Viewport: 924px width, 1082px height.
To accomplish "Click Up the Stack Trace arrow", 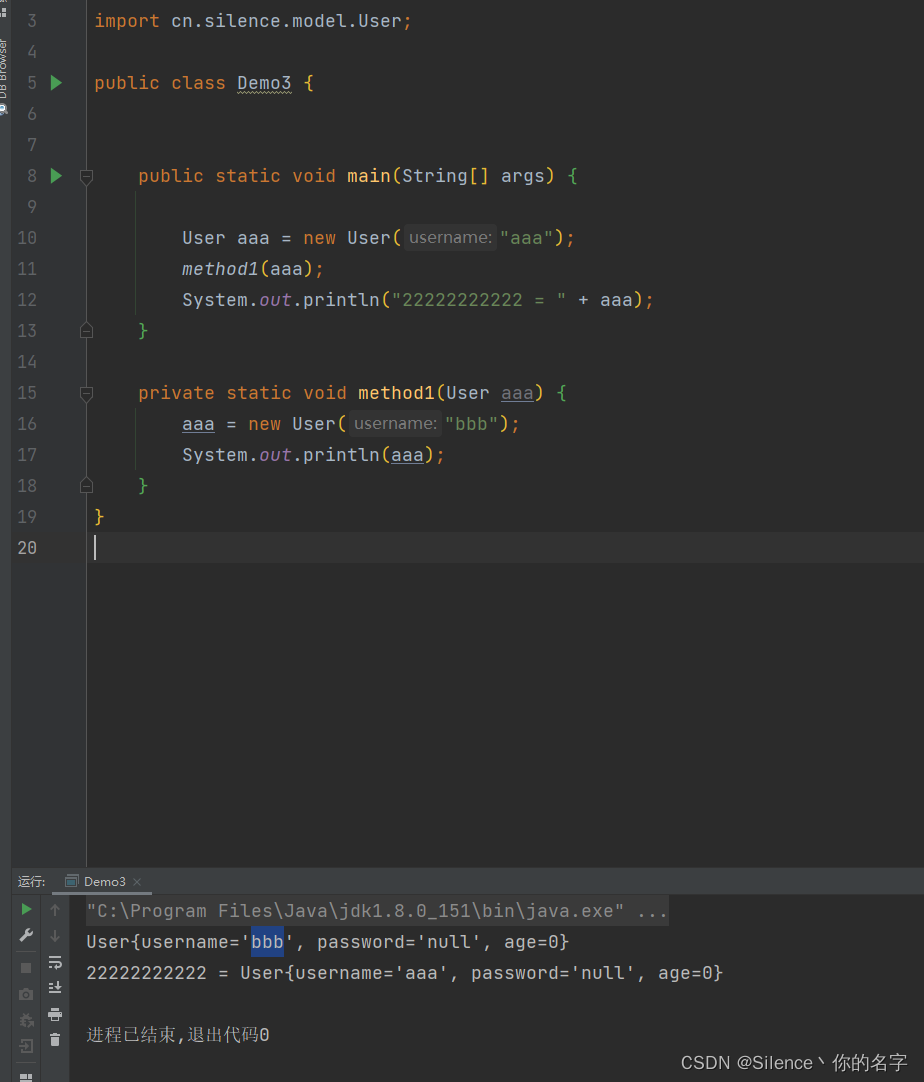I will [55, 910].
